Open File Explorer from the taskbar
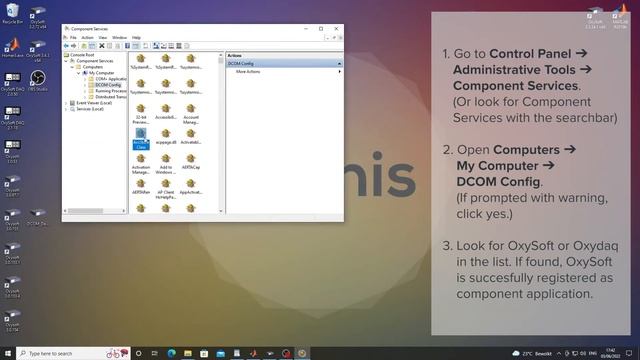This screenshot has width=640, height=360. (188, 353)
